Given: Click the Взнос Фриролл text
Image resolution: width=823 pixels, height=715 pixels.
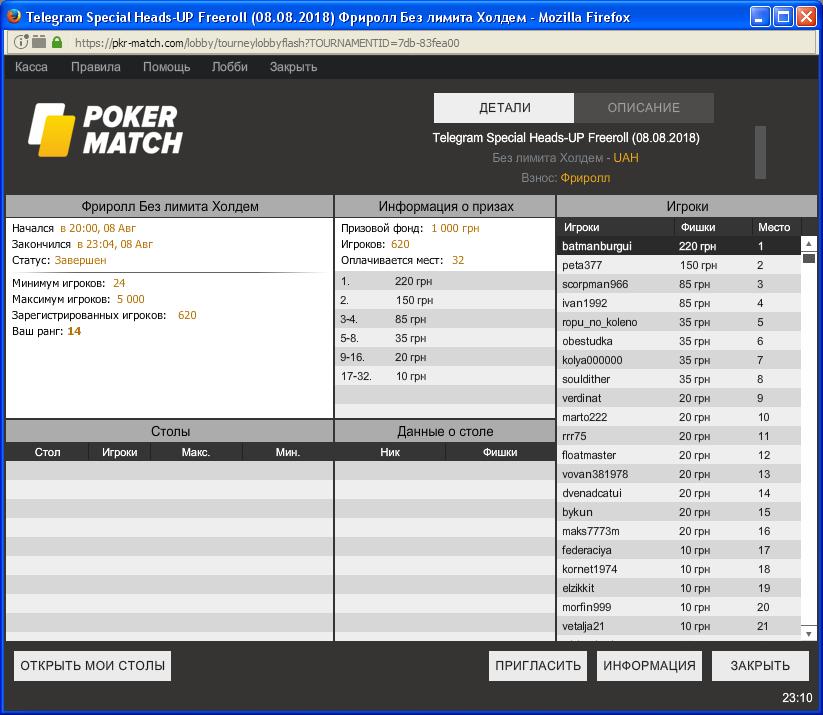Looking at the screenshot, I should (565, 177).
